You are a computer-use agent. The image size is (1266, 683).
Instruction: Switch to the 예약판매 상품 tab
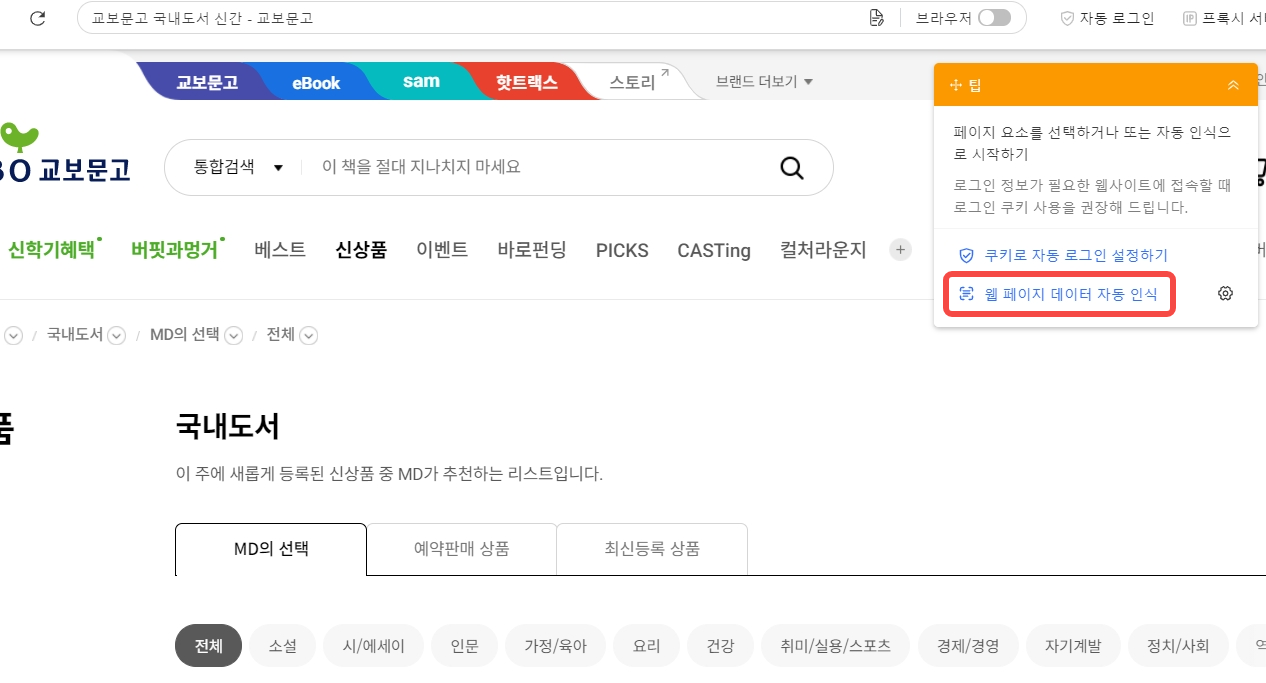[x=461, y=549]
